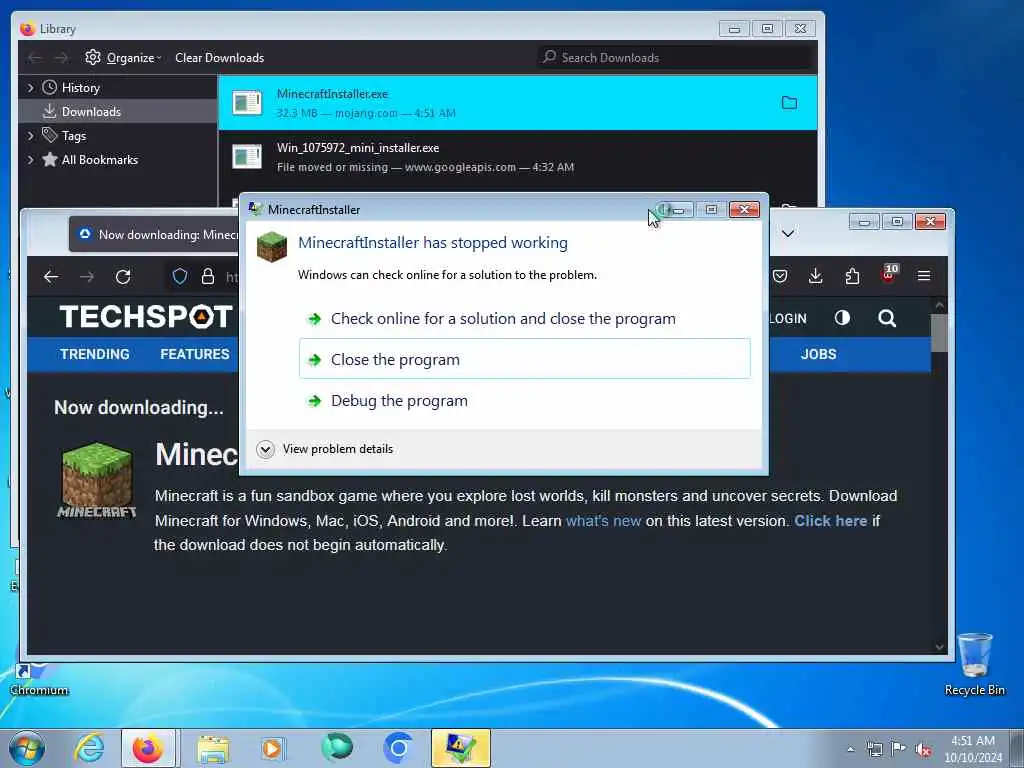The image size is (1024, 768).
Task: Reload the TechSpot page
Action: [x=123, y=276]
